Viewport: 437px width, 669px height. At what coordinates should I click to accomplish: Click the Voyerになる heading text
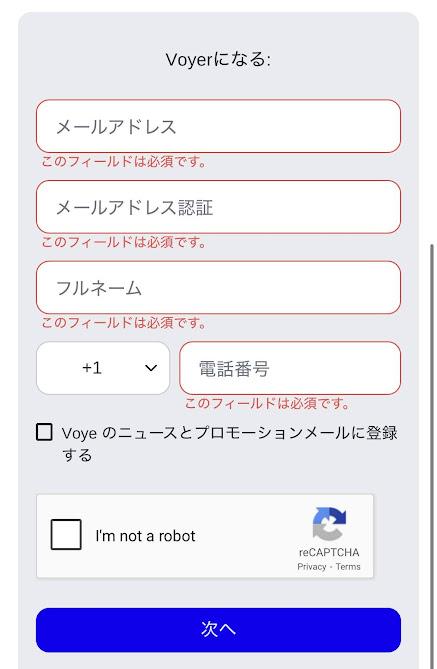[x=218, y=60]
